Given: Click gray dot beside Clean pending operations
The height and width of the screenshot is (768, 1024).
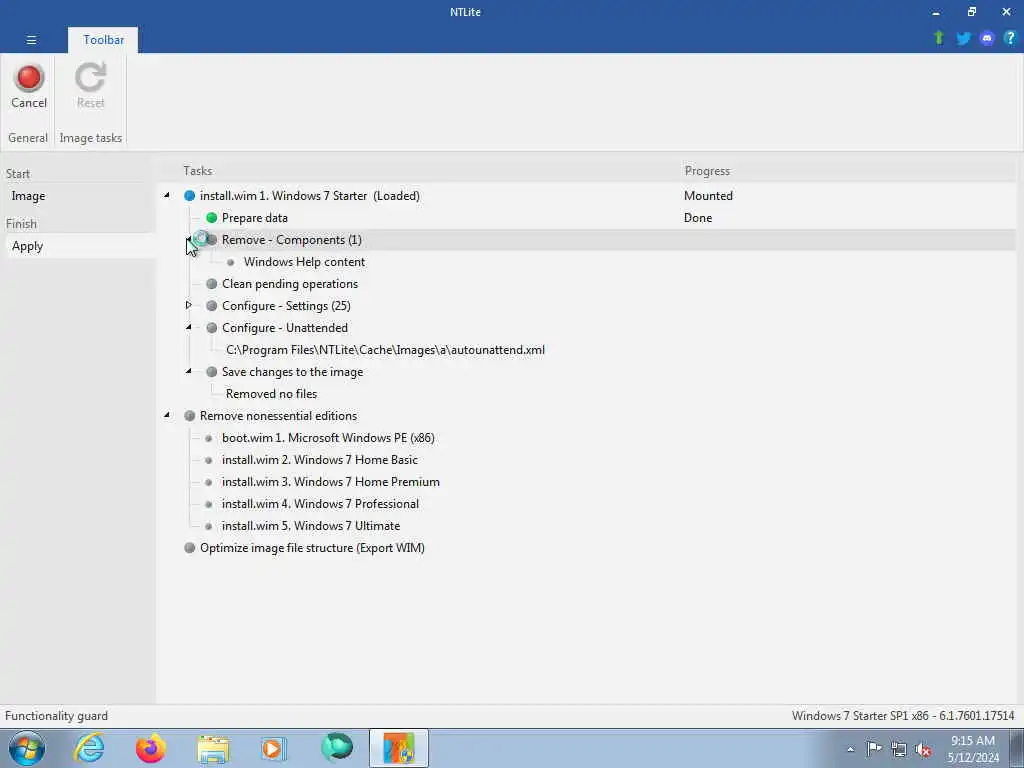Looking at the screenshot, I should click(x=212, y=283).
